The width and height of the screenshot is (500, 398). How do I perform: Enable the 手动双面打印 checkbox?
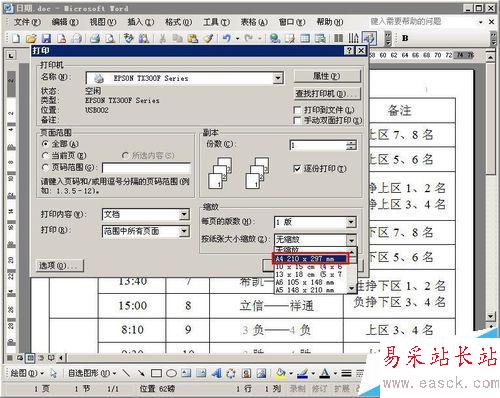click(x=297, y=120)
